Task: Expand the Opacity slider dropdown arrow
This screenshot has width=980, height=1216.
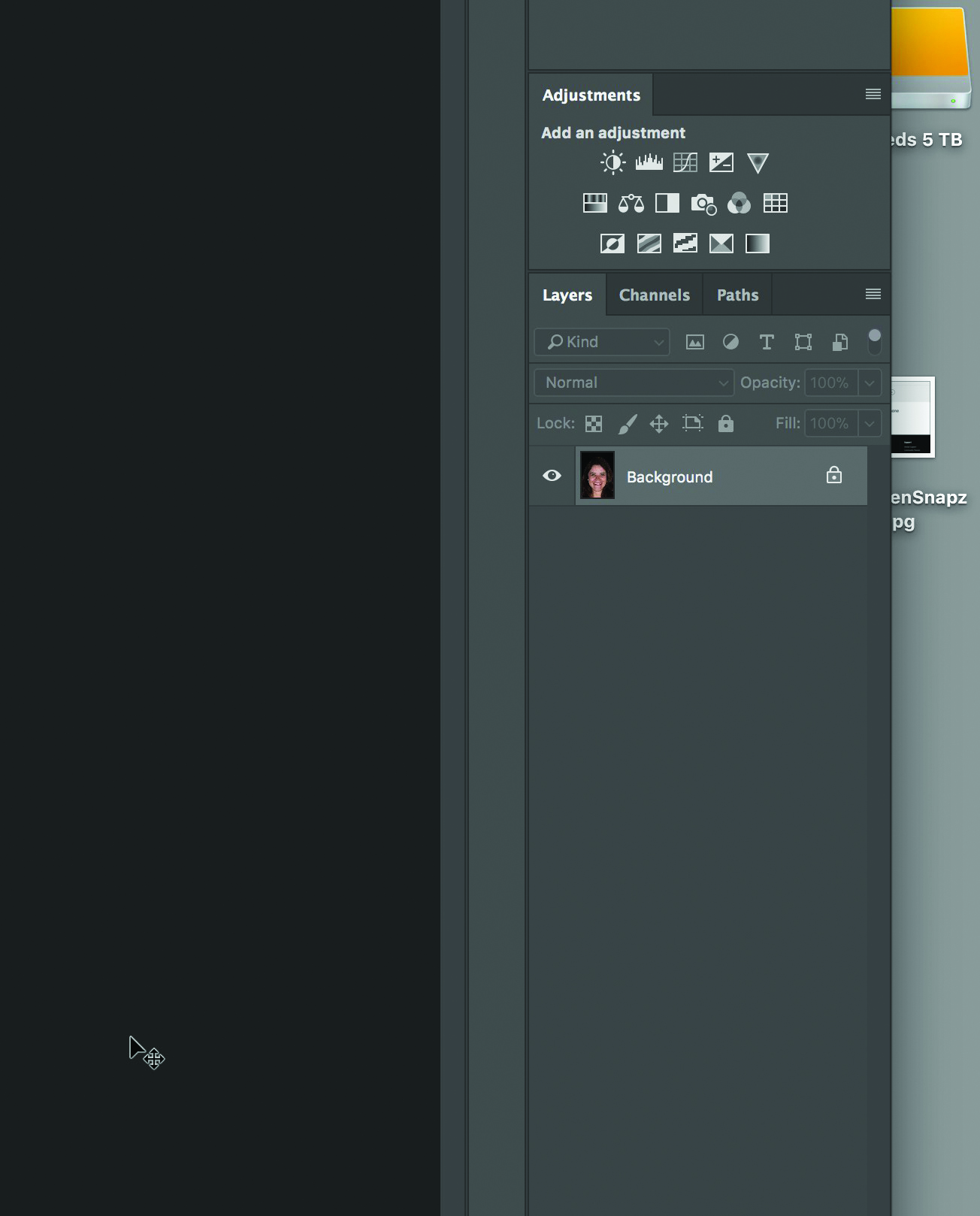Action: pyautogui.click(x=870, y=383)
